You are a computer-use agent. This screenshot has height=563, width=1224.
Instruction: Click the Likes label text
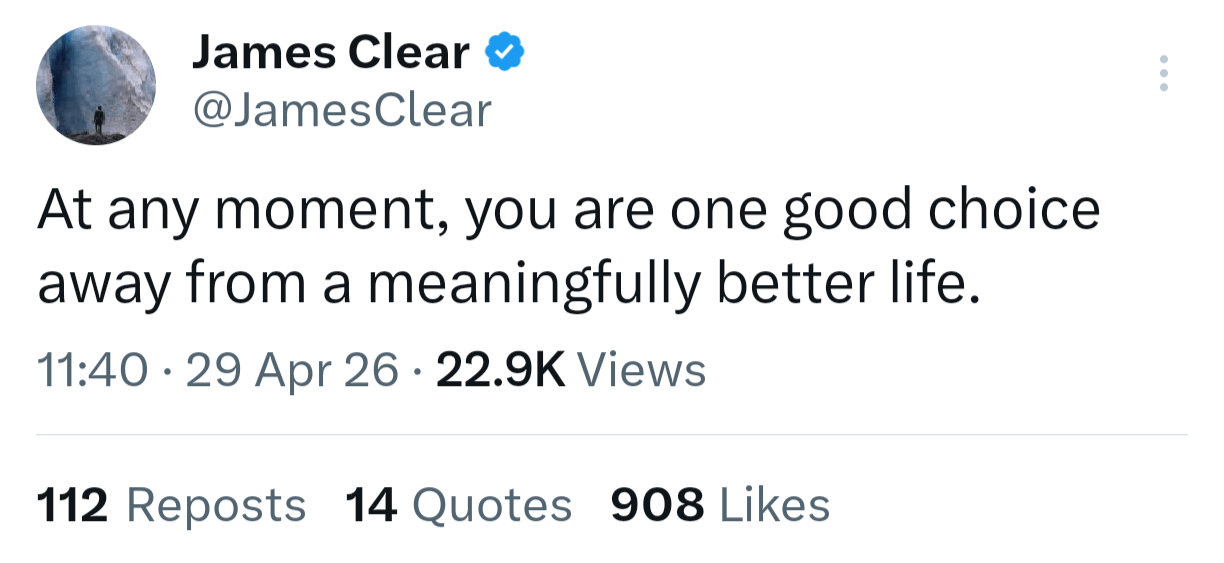point(775,505)
